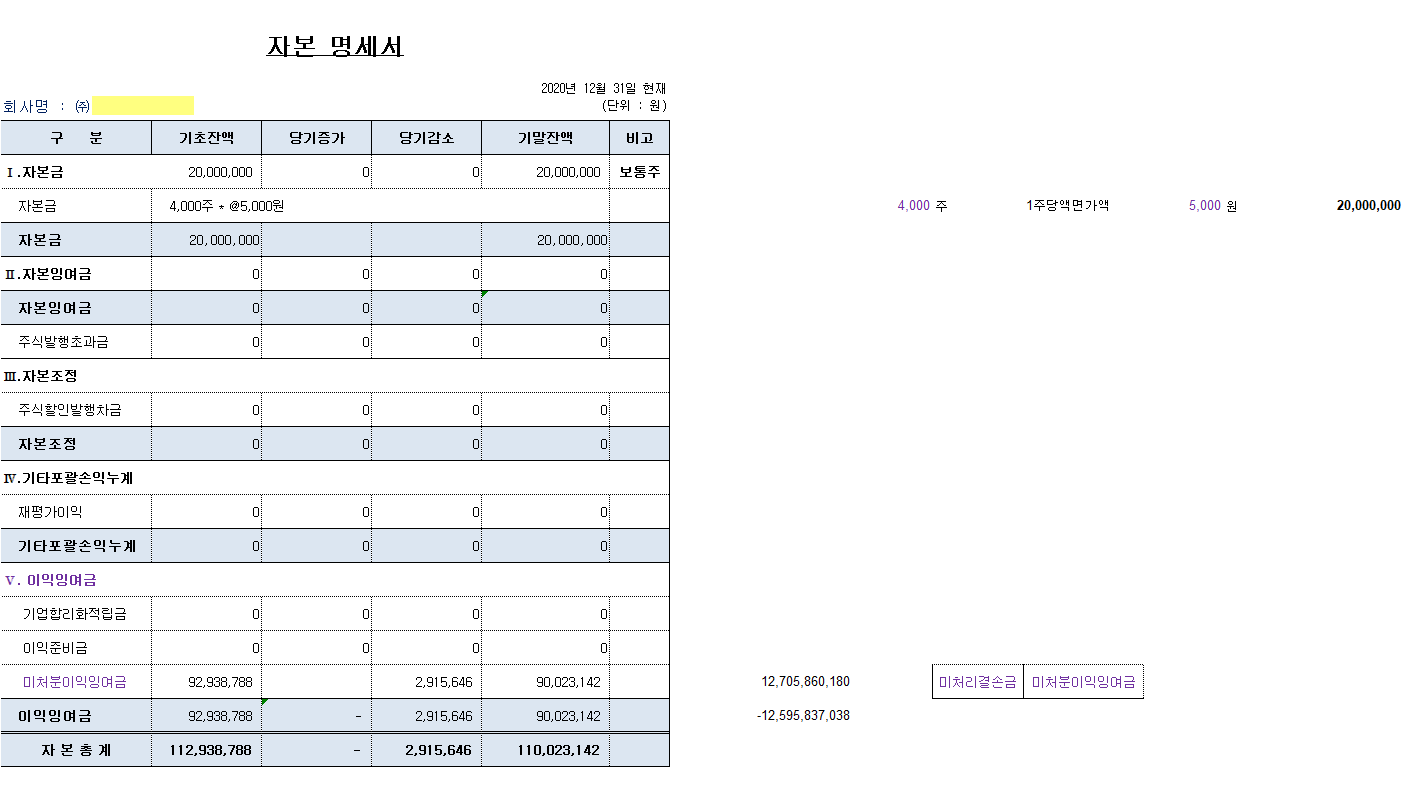Select the "비고" column header
The width and height of the screenshot is (1408, 797).
[x=639, y=138]
